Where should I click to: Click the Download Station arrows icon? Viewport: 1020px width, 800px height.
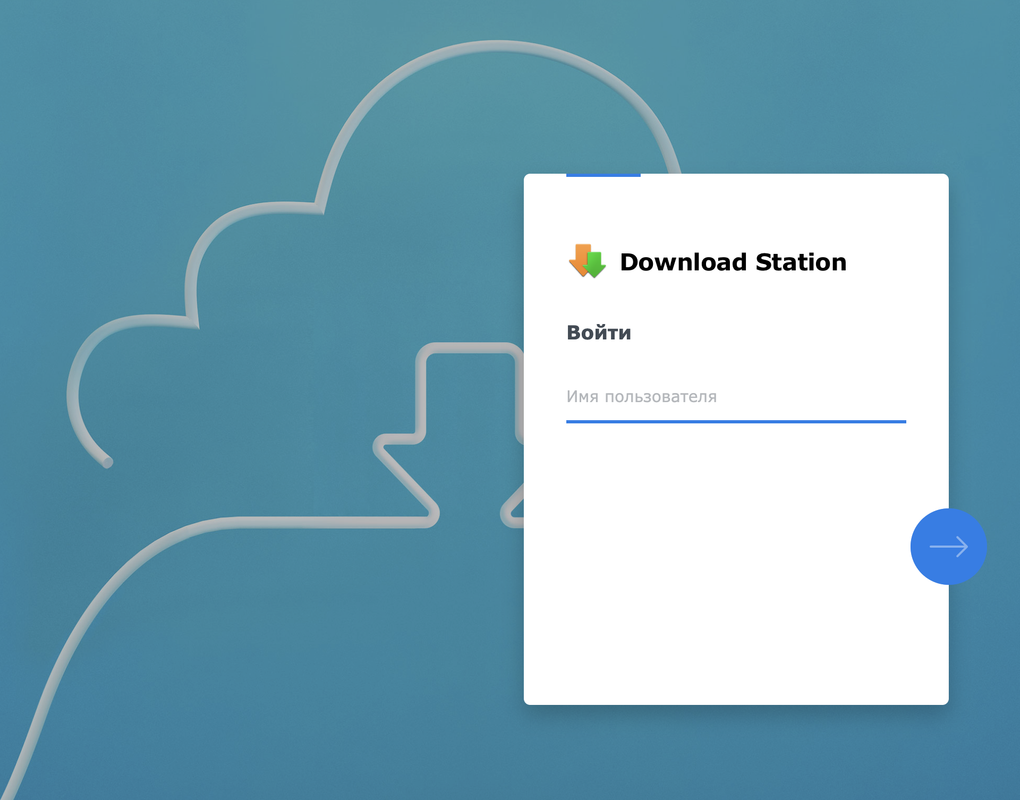click(587, 261)
